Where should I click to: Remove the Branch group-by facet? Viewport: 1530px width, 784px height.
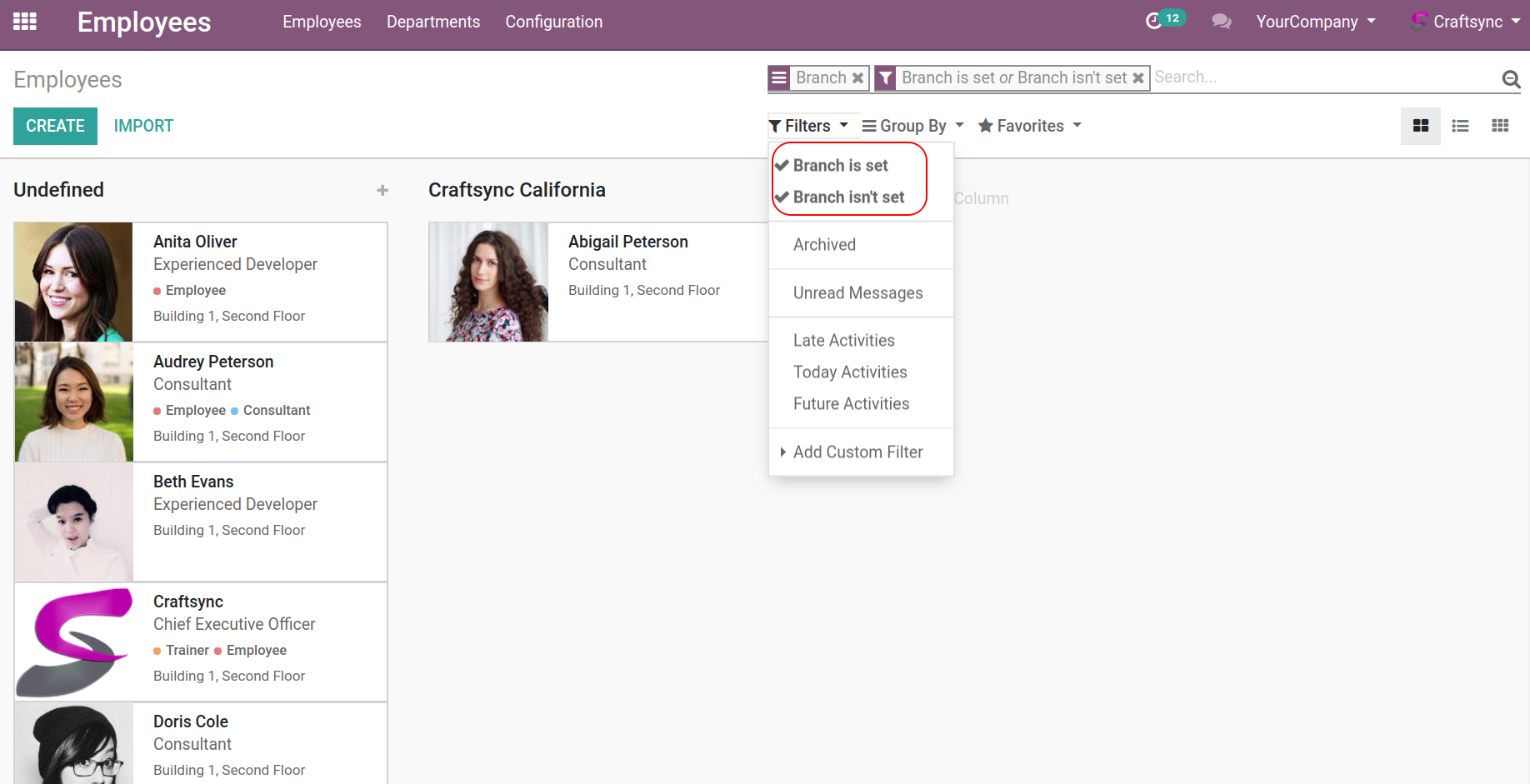point(857,77)
